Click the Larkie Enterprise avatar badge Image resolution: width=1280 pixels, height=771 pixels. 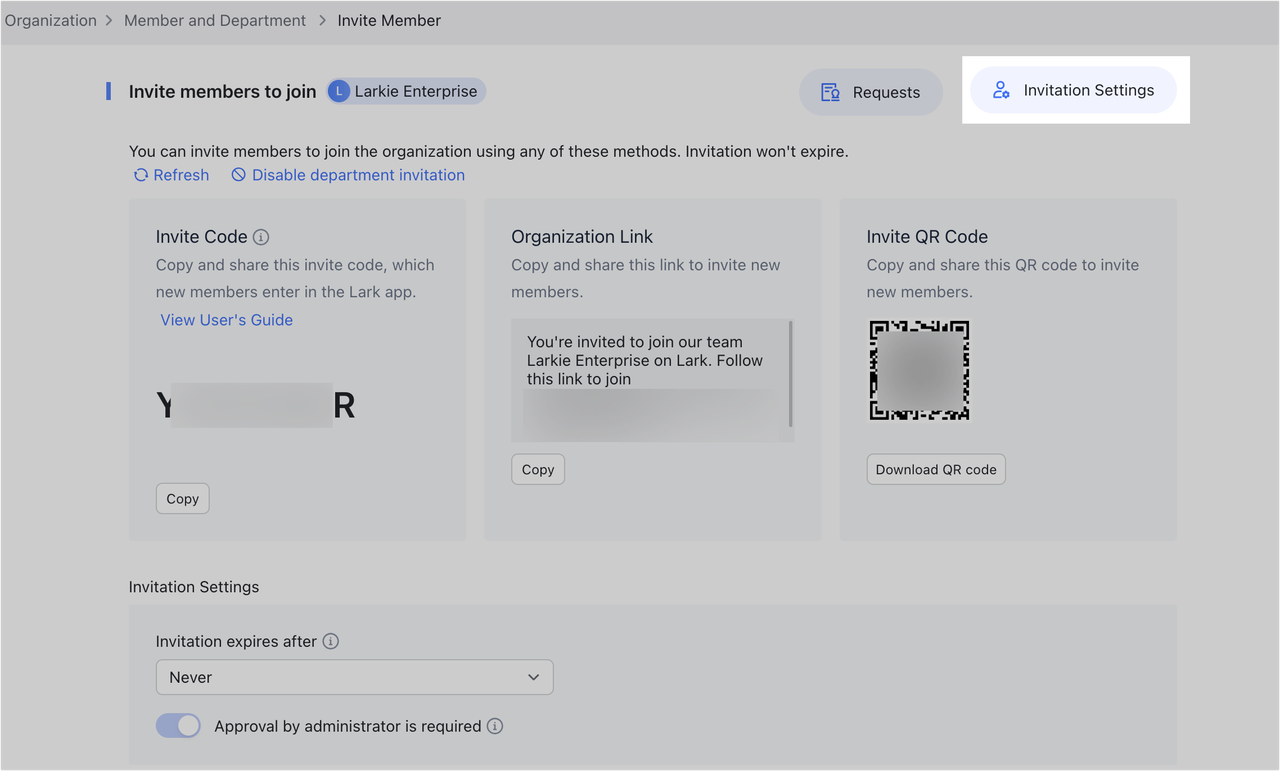tap(338, 90)
